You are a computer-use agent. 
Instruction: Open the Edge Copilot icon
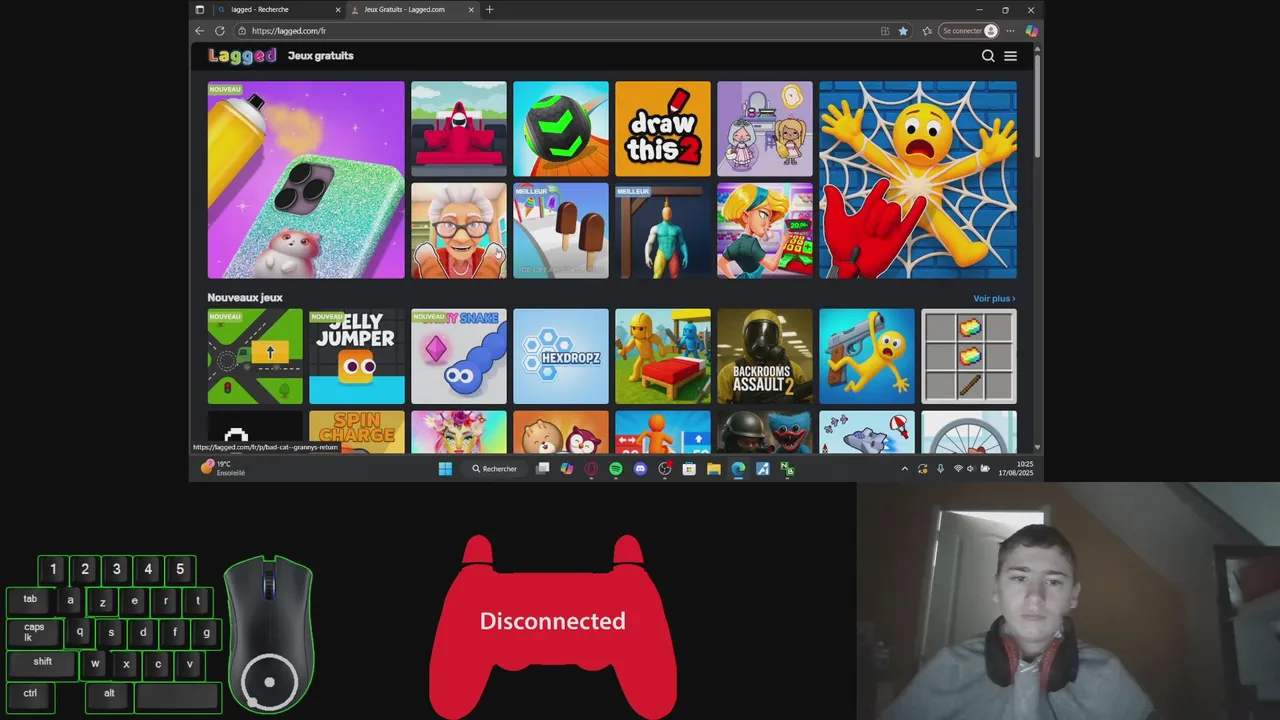click(x=1031, y=31)
